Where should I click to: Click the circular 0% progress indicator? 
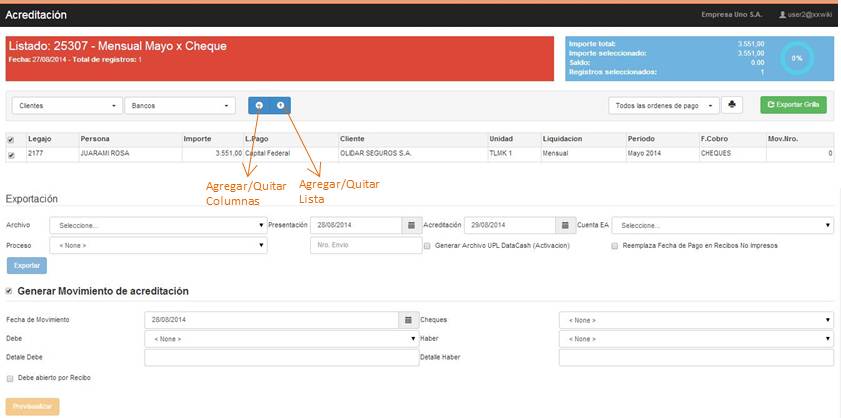coord(797,59)
